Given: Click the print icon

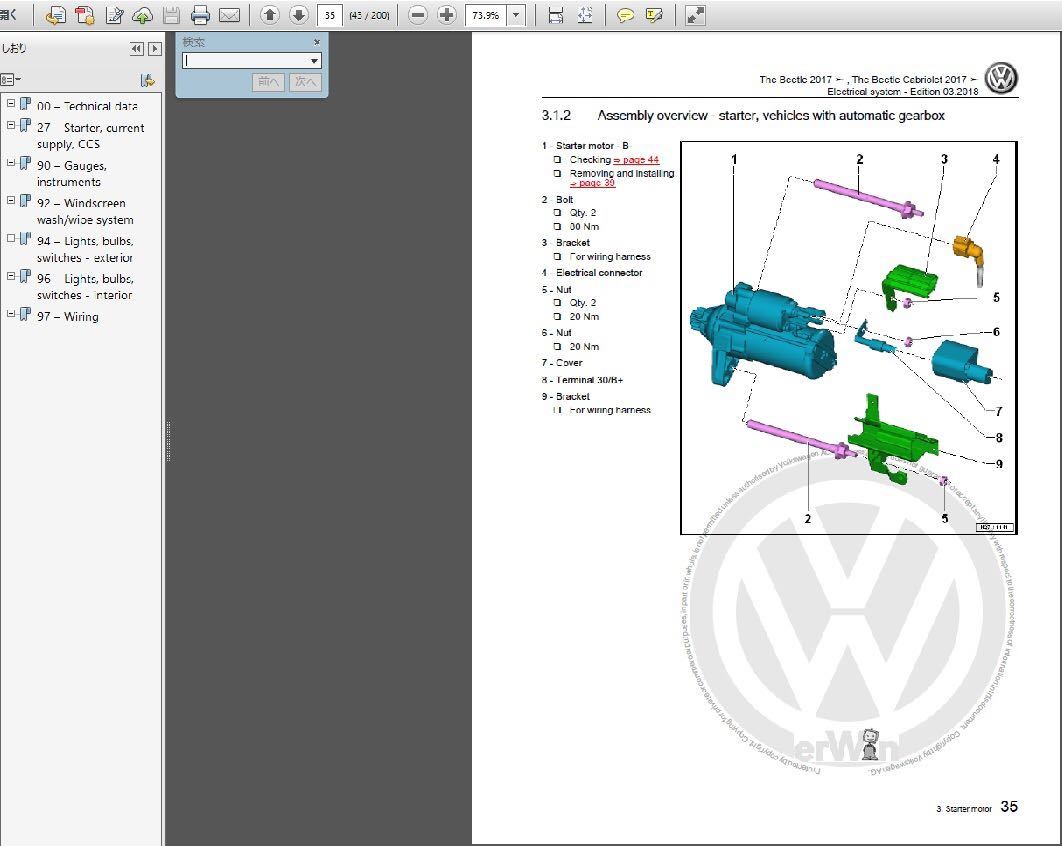Looking at the screenshot, I should click(200, 15).
